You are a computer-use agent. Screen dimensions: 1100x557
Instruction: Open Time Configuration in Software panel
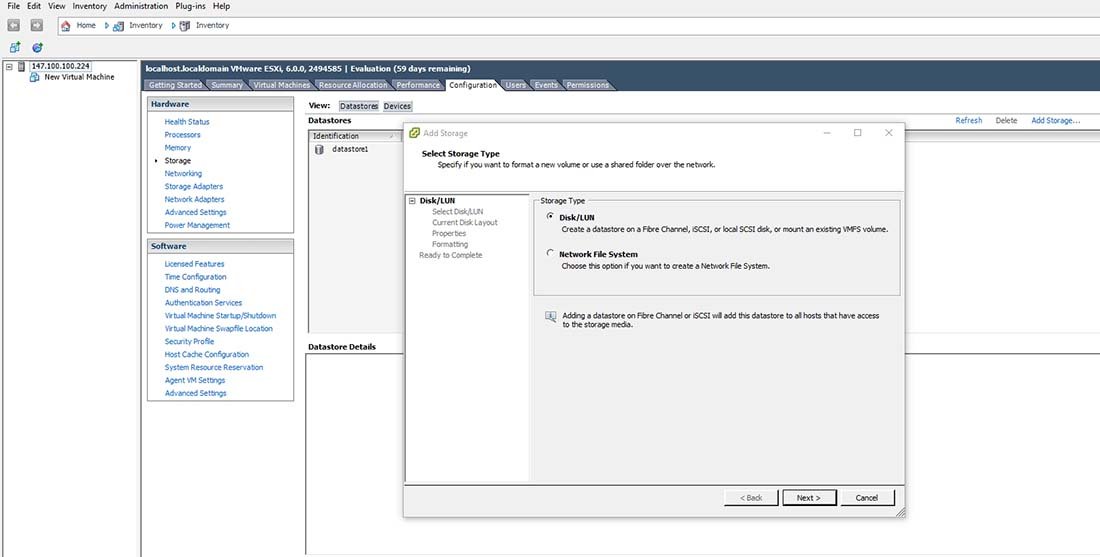pos(195,276)
